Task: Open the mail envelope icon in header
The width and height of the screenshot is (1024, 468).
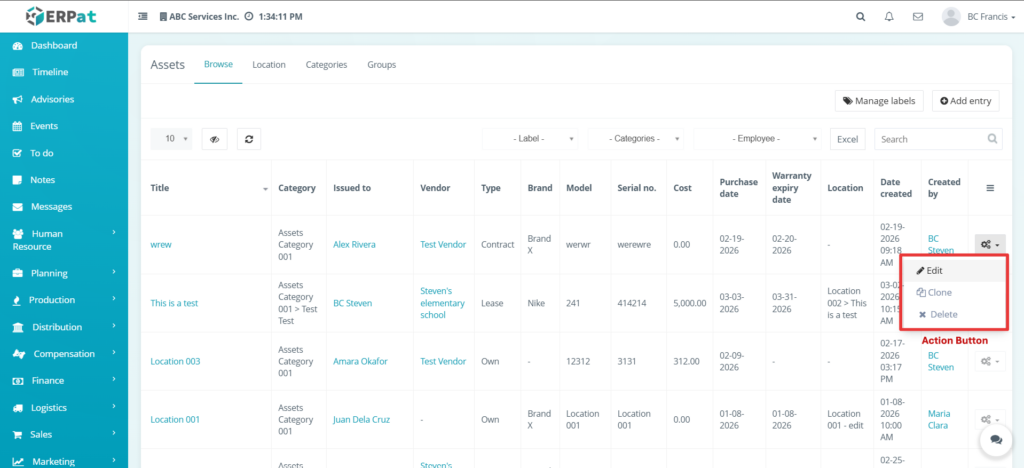Action: pos(917,17)
